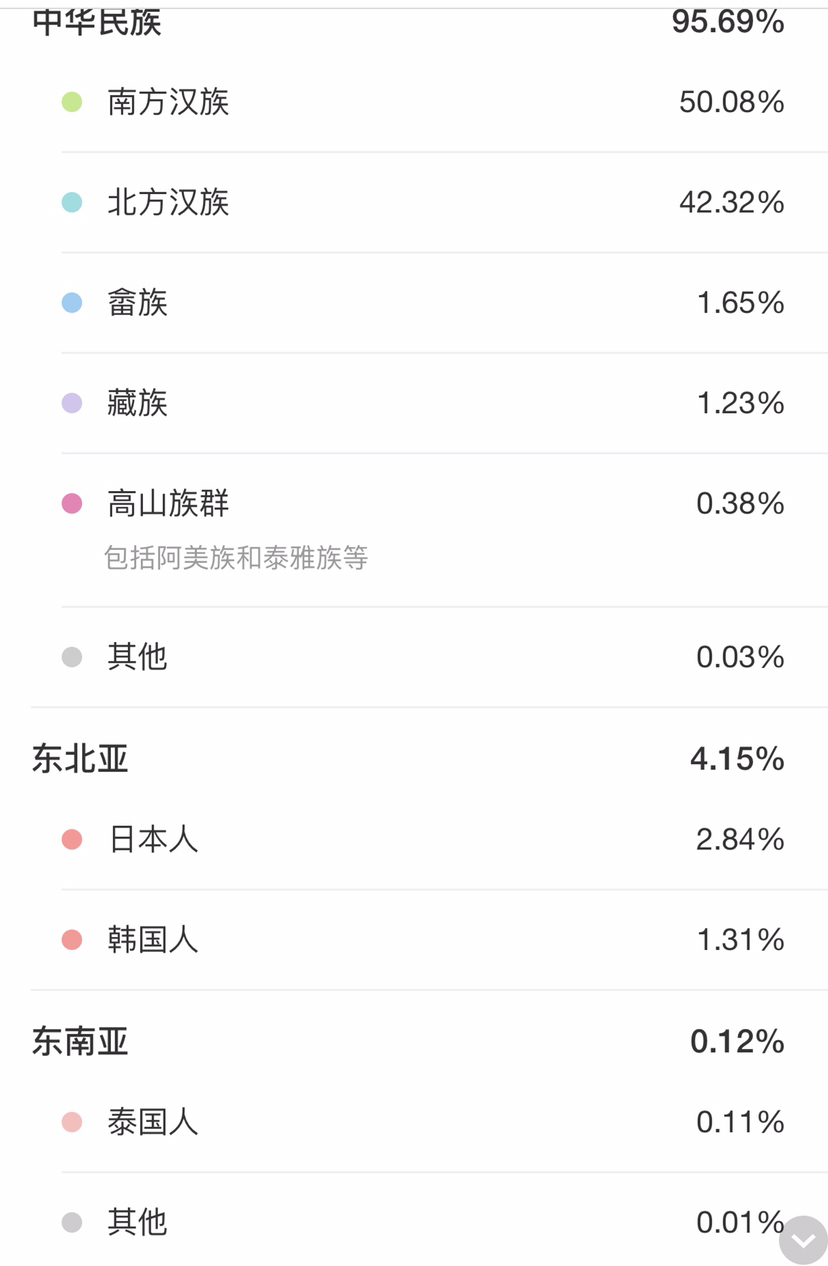Tap the salmon dot beside 日本人
This screenshot has width=828, height=1266.
point(72,839)
